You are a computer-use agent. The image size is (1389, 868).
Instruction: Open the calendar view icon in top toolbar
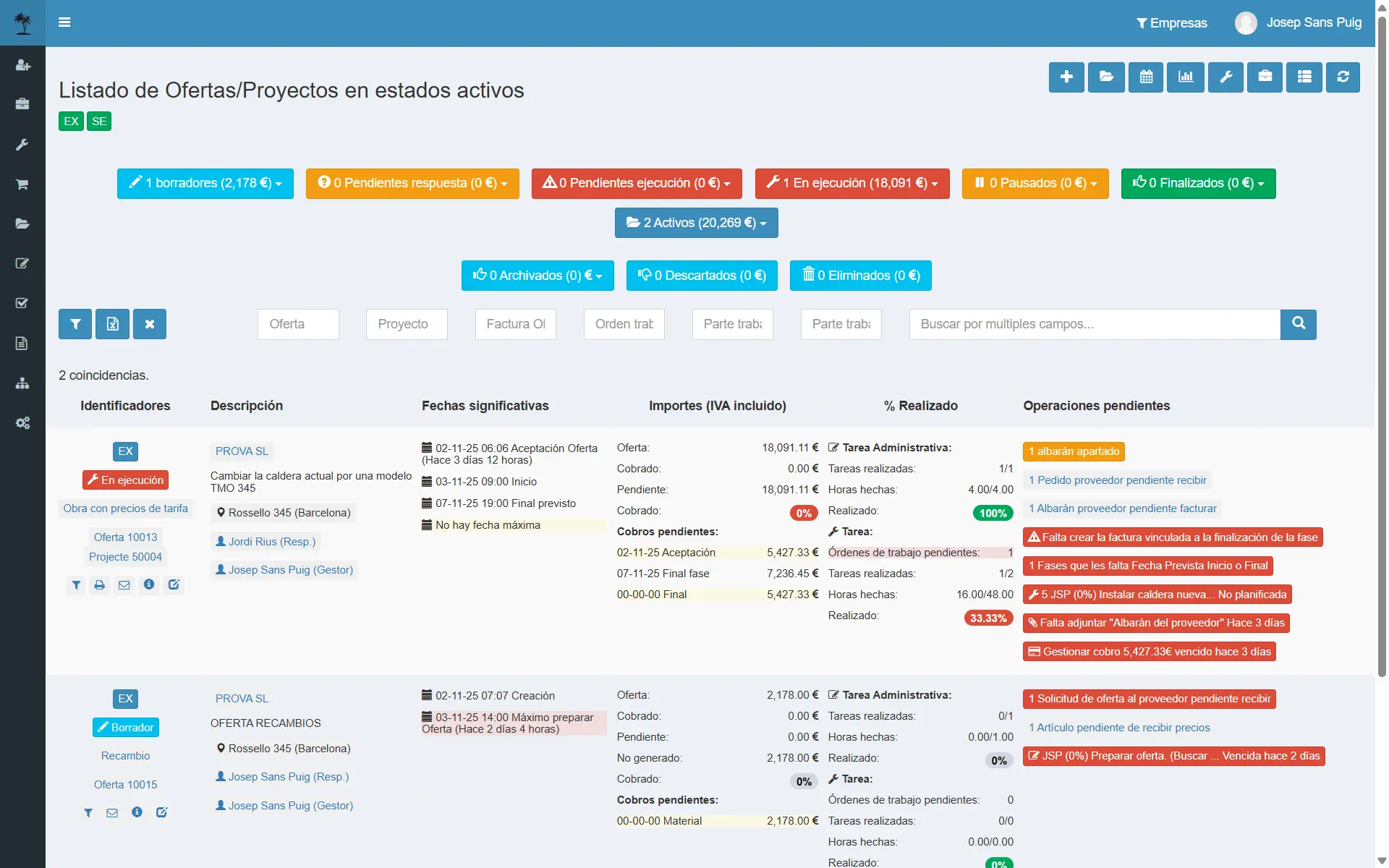pyautogui.click(x=1146, y=77)
